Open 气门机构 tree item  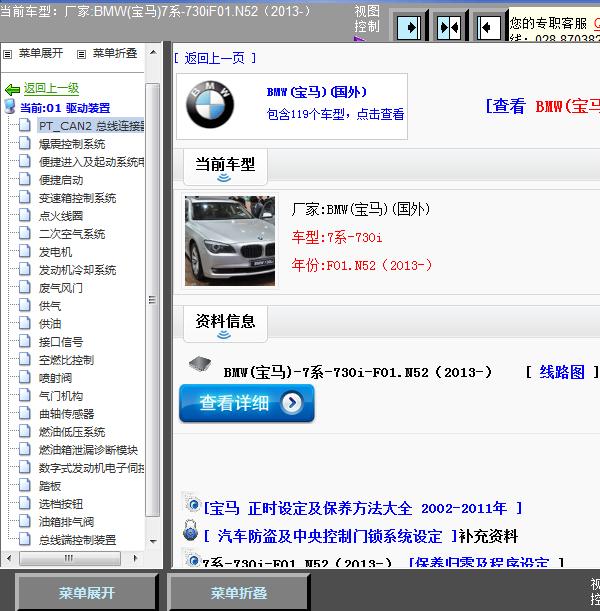(x=60, y=396)
